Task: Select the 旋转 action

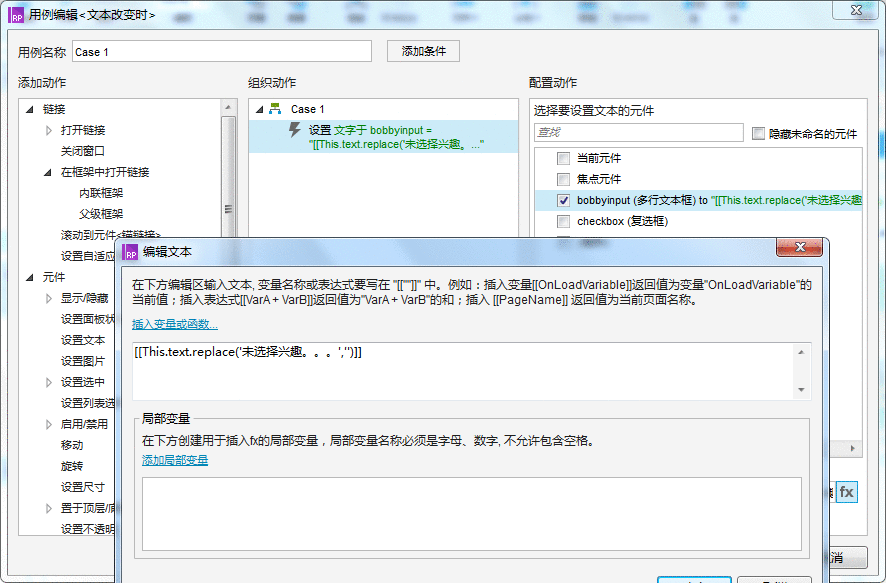Action: pyautogui.click(x=72, y=466)
